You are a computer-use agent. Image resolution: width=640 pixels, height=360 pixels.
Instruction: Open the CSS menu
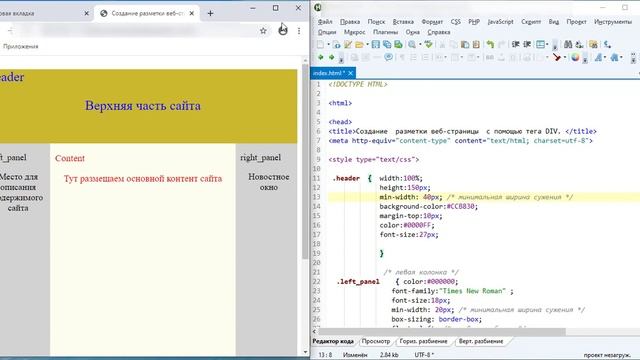click(x=456, y=22)
